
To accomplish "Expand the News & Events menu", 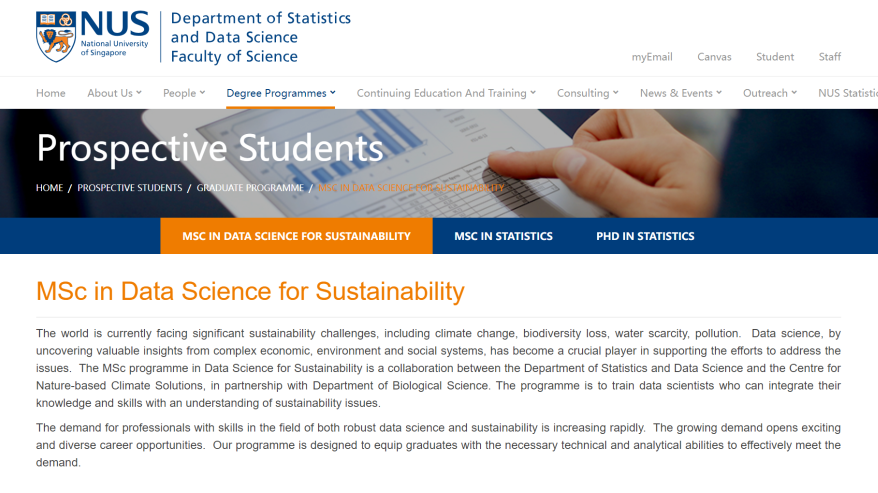I will point(681,93).
